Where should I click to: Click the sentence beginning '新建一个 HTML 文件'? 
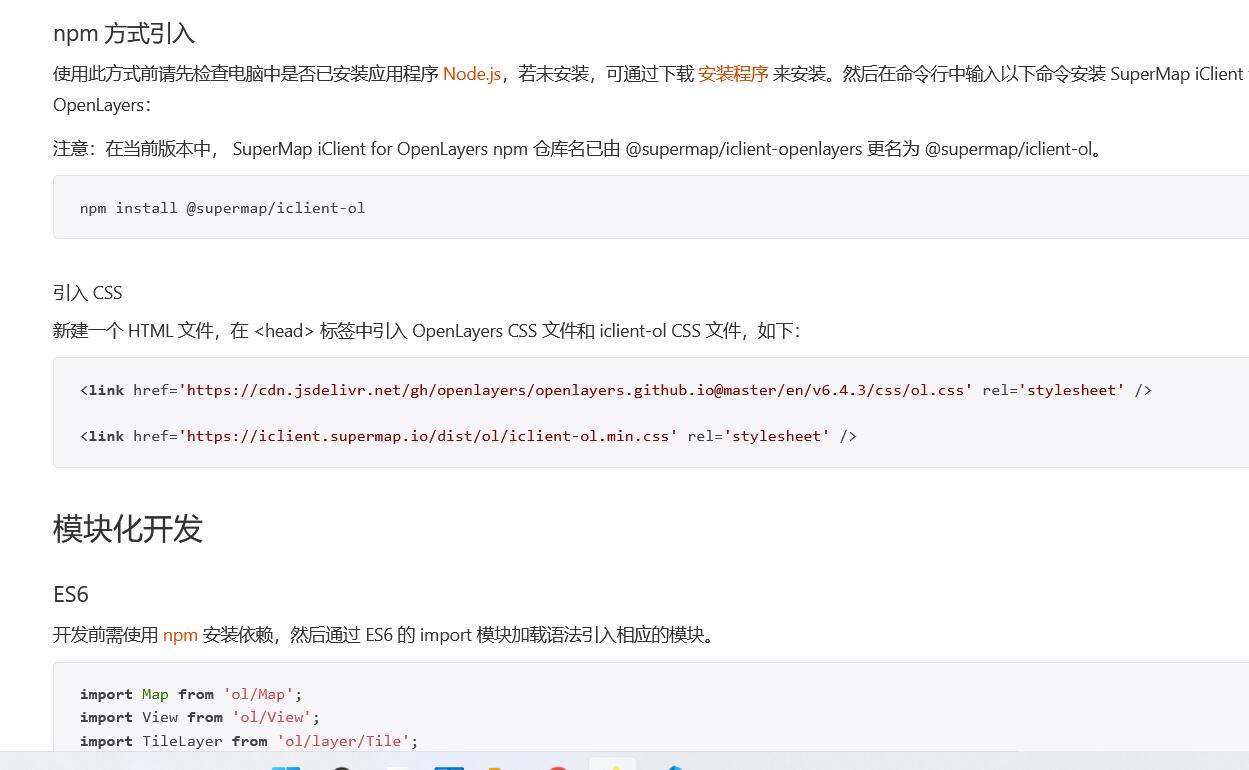[x=427, y=331]
